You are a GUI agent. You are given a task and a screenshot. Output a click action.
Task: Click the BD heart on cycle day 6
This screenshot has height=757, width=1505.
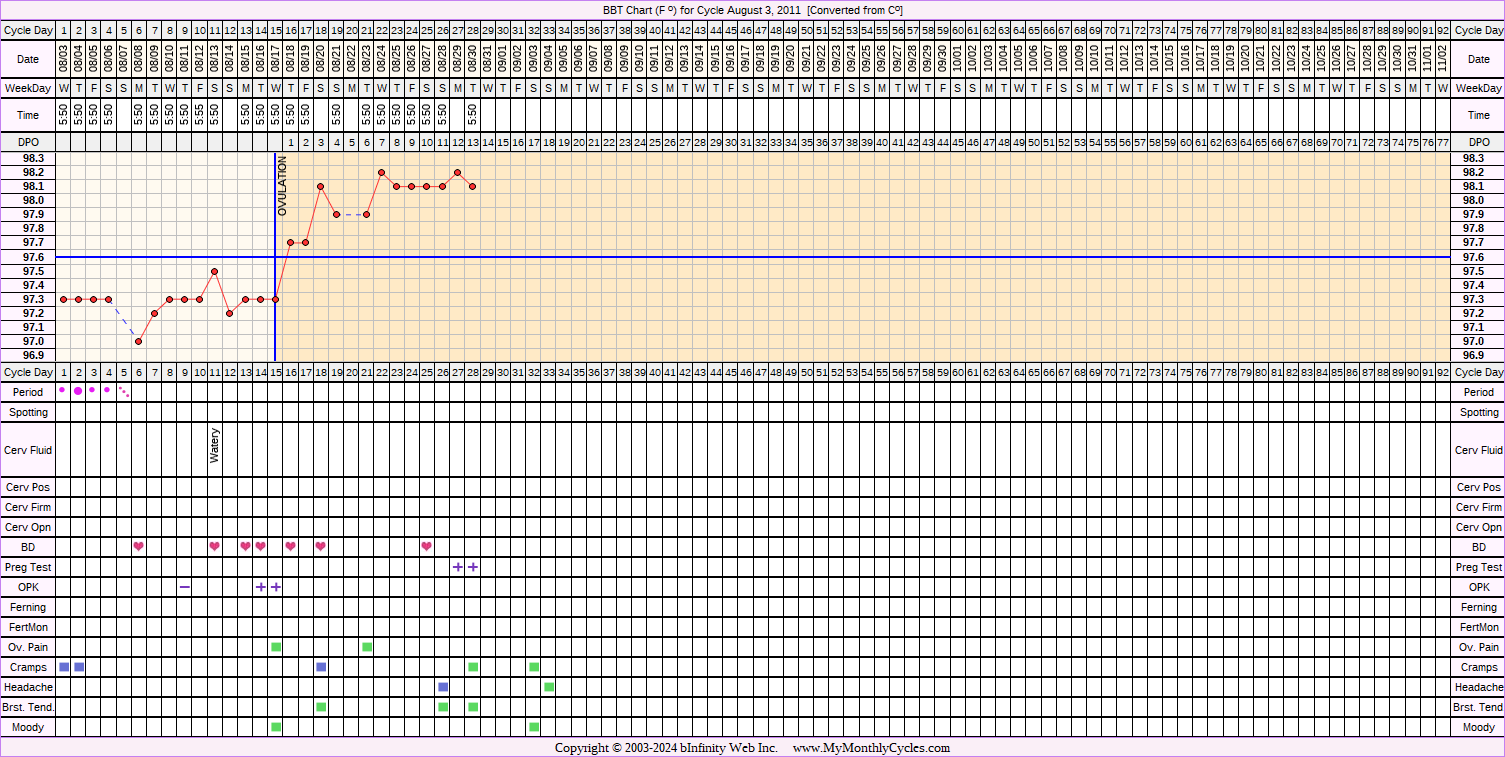[x=139, y=546]
